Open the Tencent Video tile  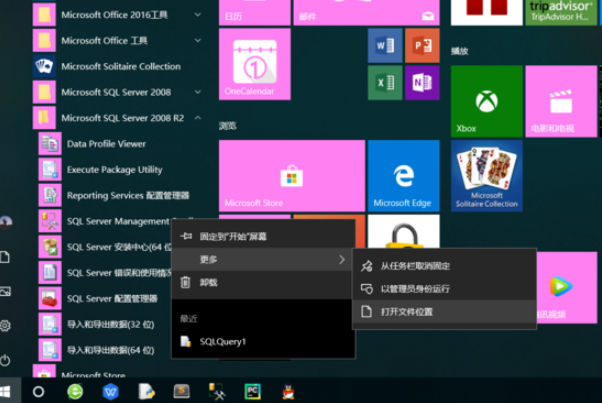pos(566,287)
